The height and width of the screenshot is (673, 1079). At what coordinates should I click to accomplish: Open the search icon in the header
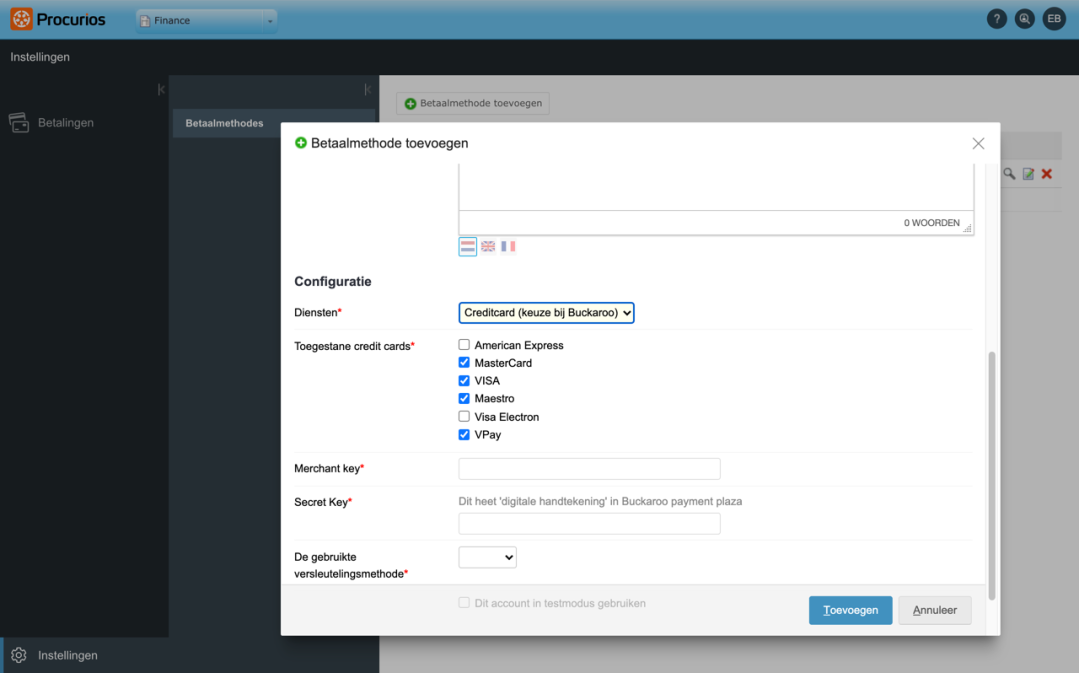point(1025,19)
